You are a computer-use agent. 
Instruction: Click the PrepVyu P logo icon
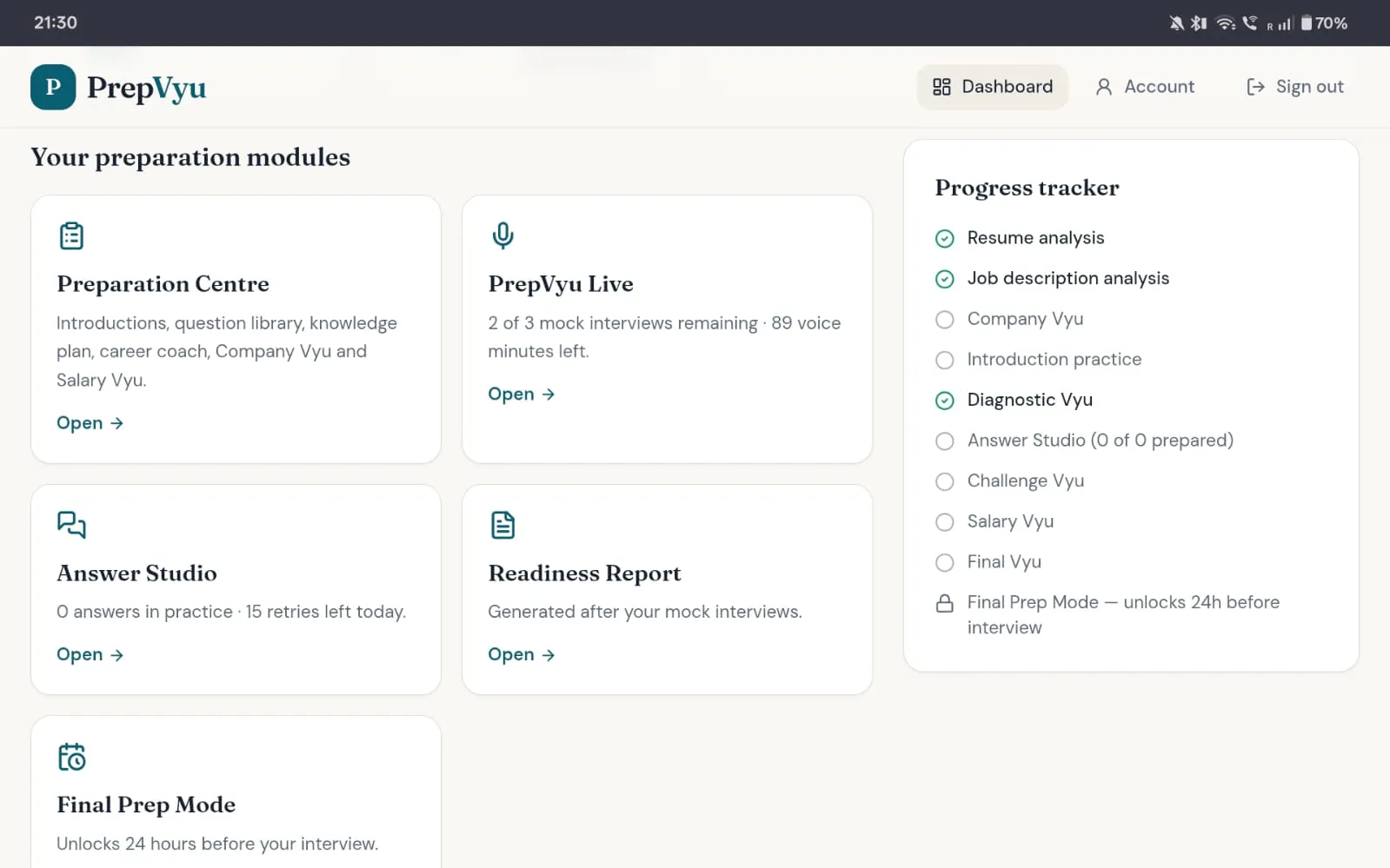click(x=53, y=87)
